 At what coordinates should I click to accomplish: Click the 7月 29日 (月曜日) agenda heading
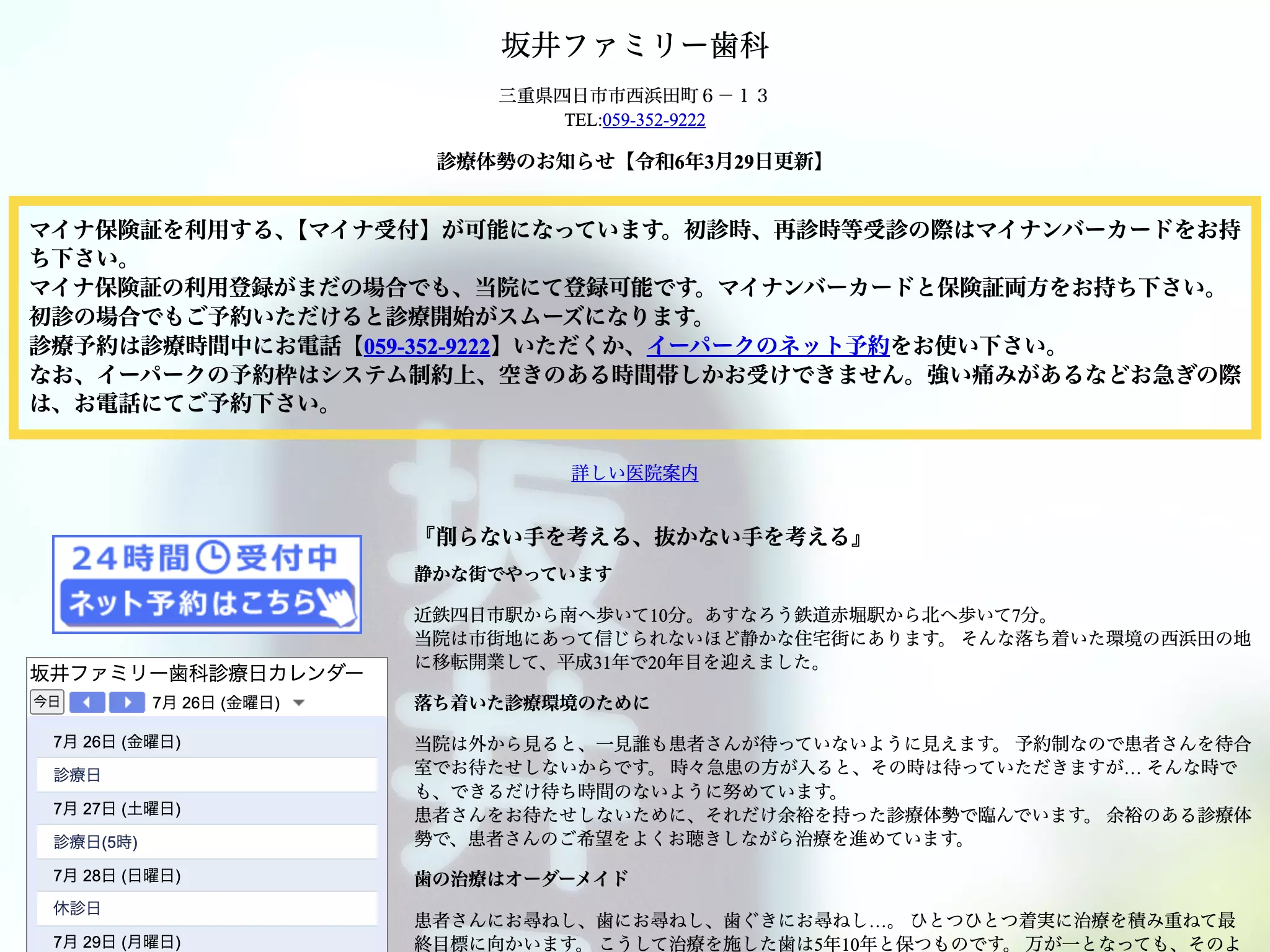pyautogui.click(x=117, y=942)
